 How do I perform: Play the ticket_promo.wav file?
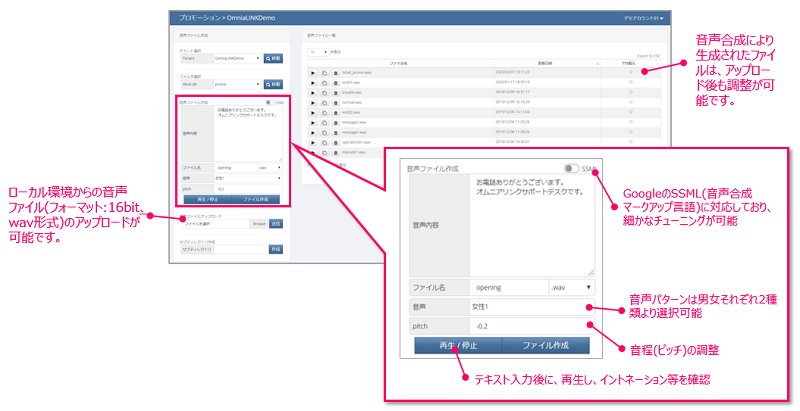313,73
